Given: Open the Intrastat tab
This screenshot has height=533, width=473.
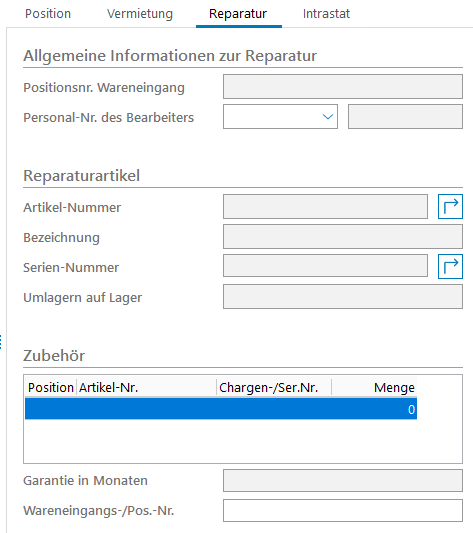Looking at the screenshot, I should [326, 14].
